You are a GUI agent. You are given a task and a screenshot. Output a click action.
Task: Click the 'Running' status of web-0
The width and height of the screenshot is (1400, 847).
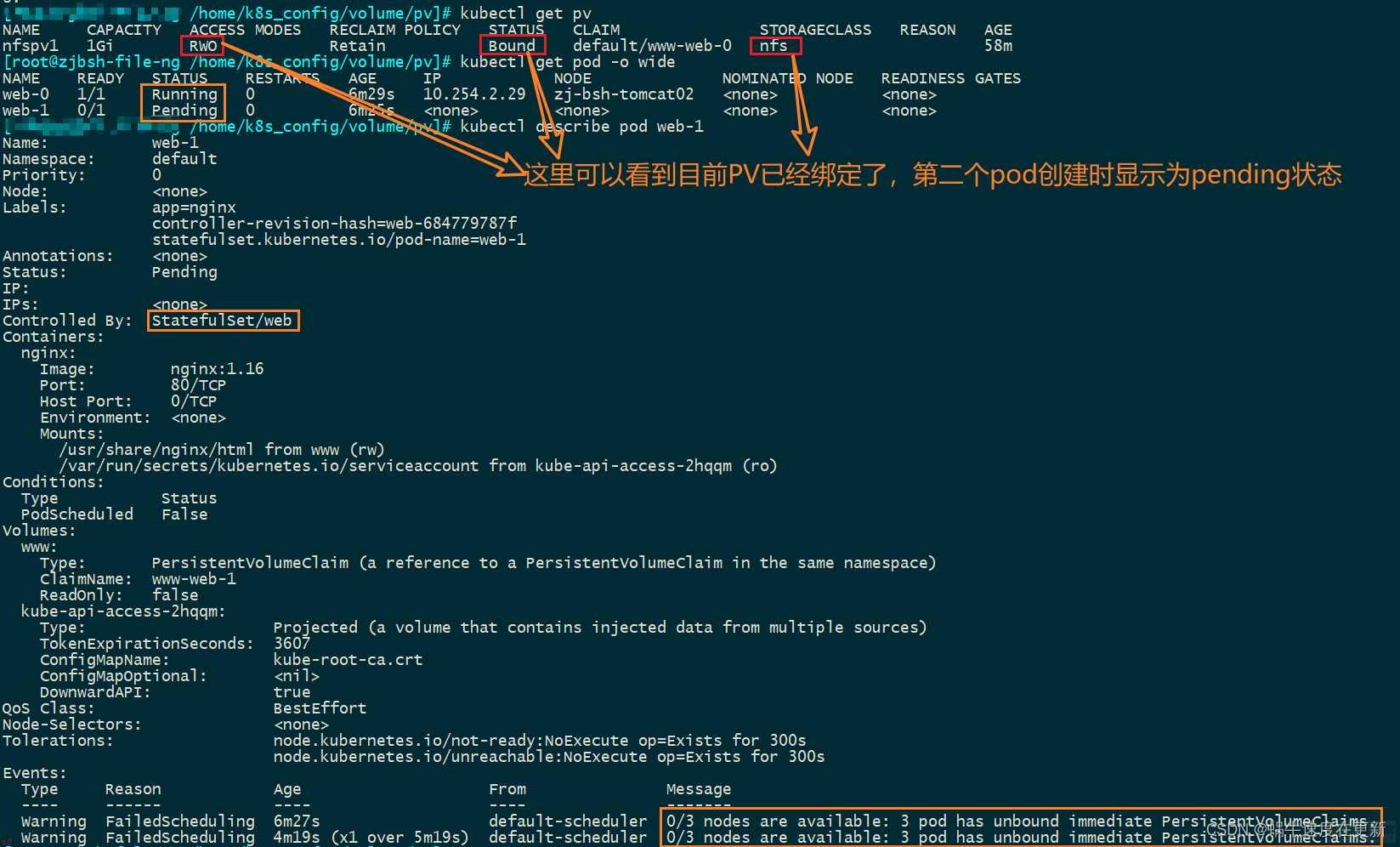click(x=184, y=94)
